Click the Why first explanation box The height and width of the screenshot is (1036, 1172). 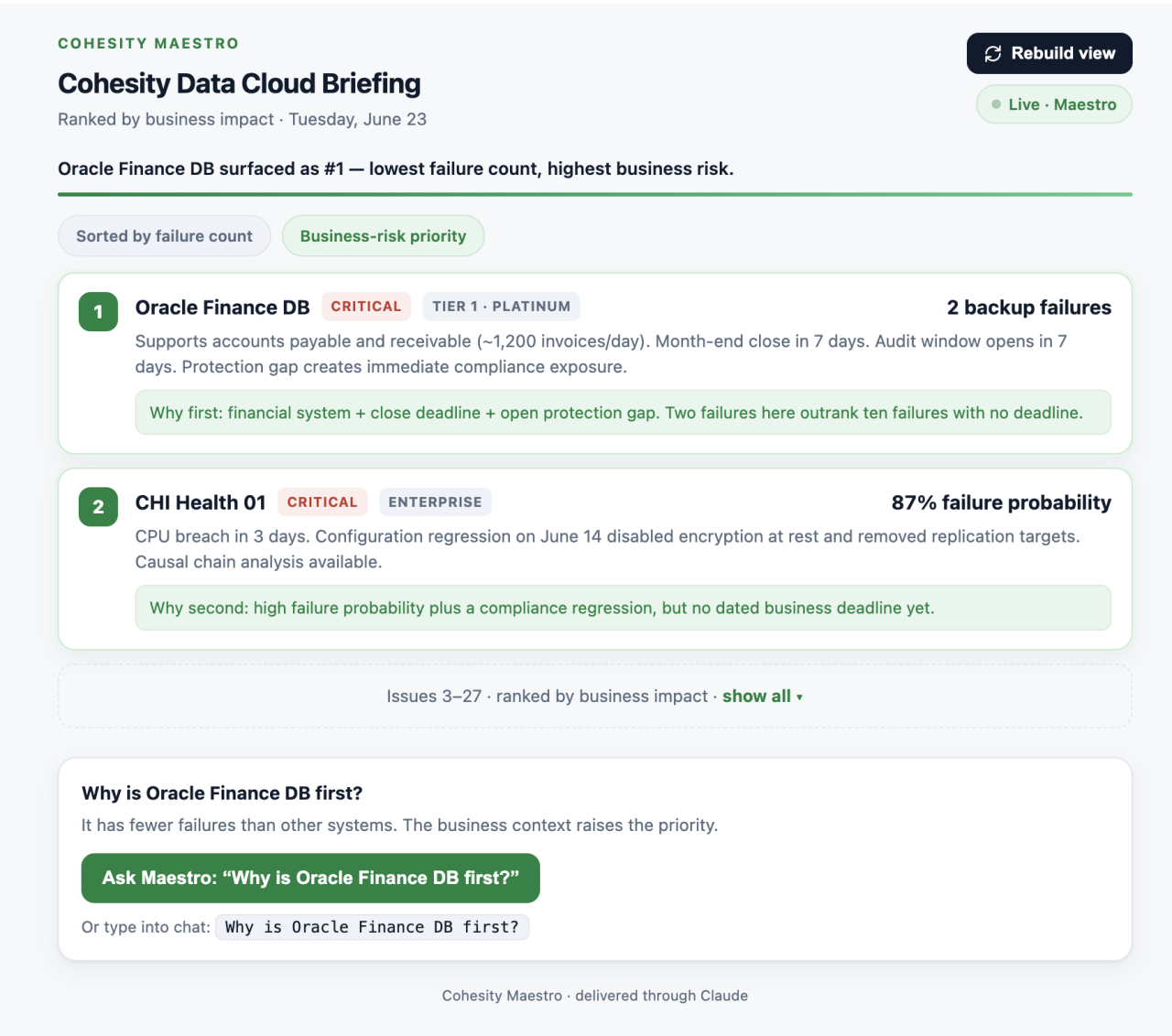pos(623,413)
